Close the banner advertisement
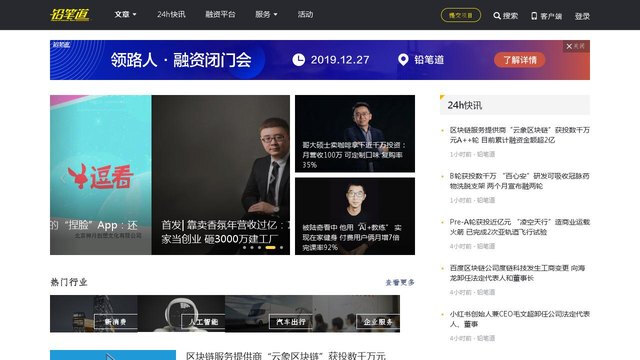 tap(576, 46)
